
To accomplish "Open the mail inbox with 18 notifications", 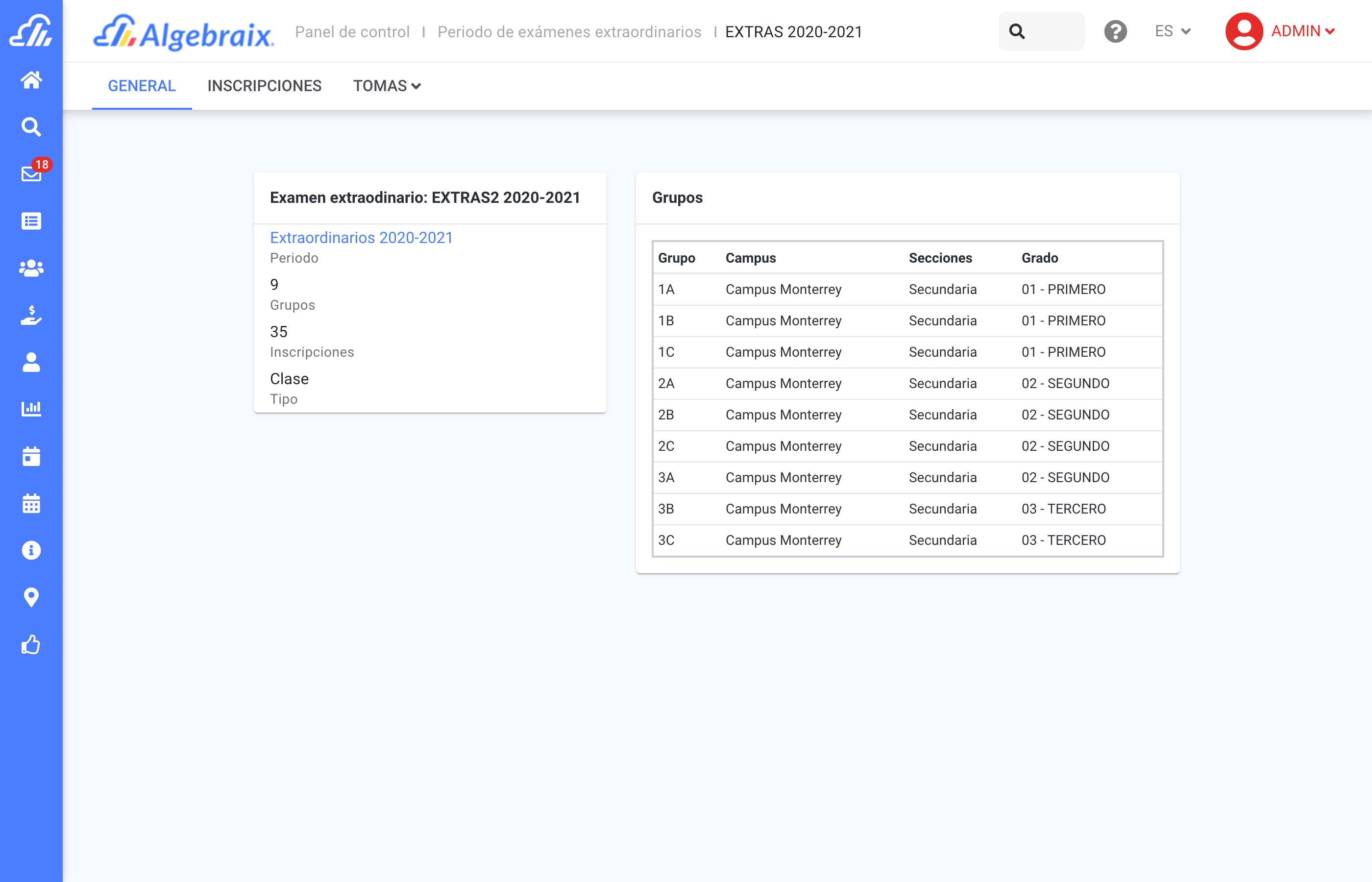I will (31, 173).
